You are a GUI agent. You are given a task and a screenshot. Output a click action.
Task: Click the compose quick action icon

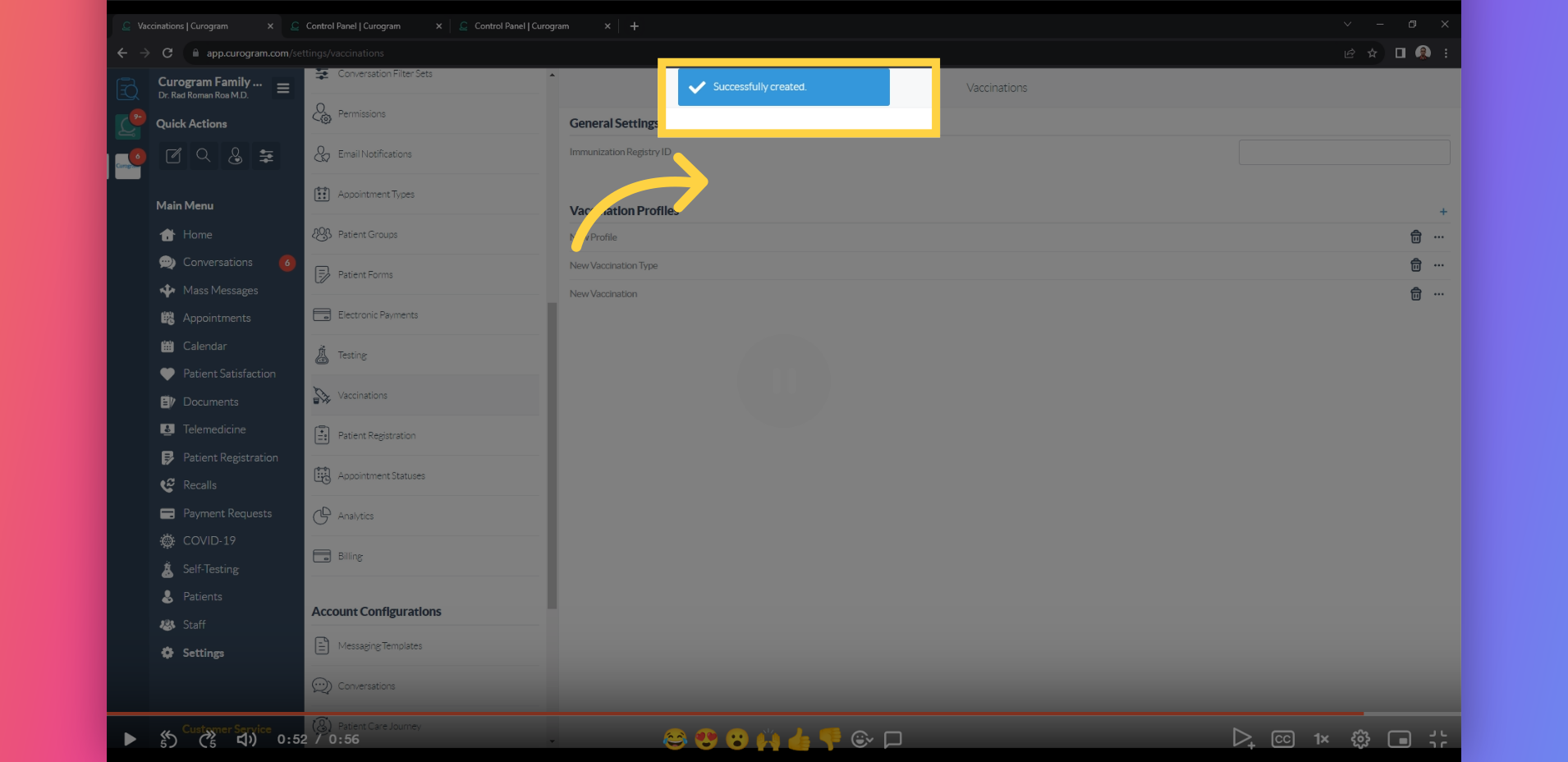point(173,155)
